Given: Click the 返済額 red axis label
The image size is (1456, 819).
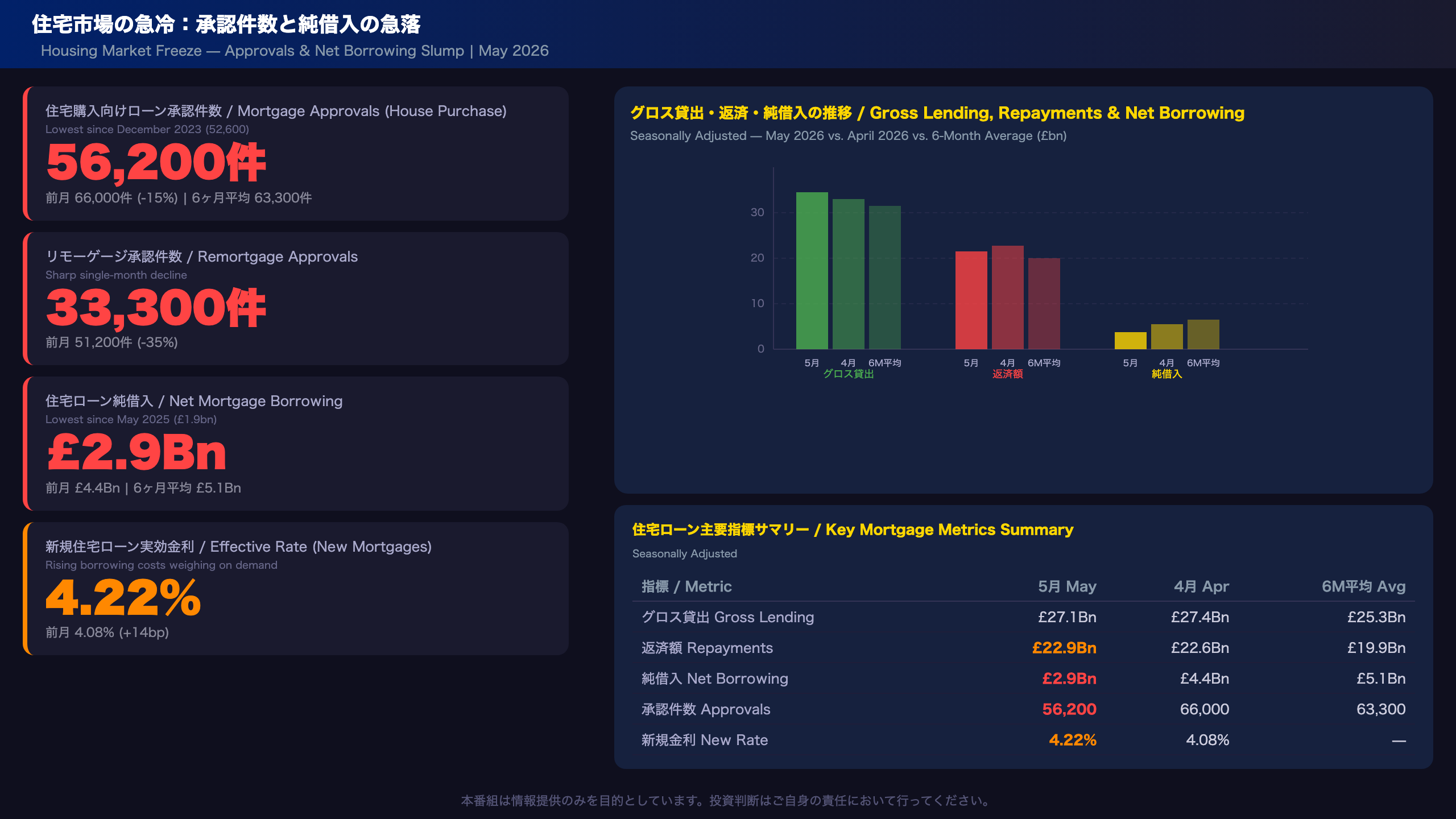Looking at the screenshot, I should click(x=1007, y=374).
